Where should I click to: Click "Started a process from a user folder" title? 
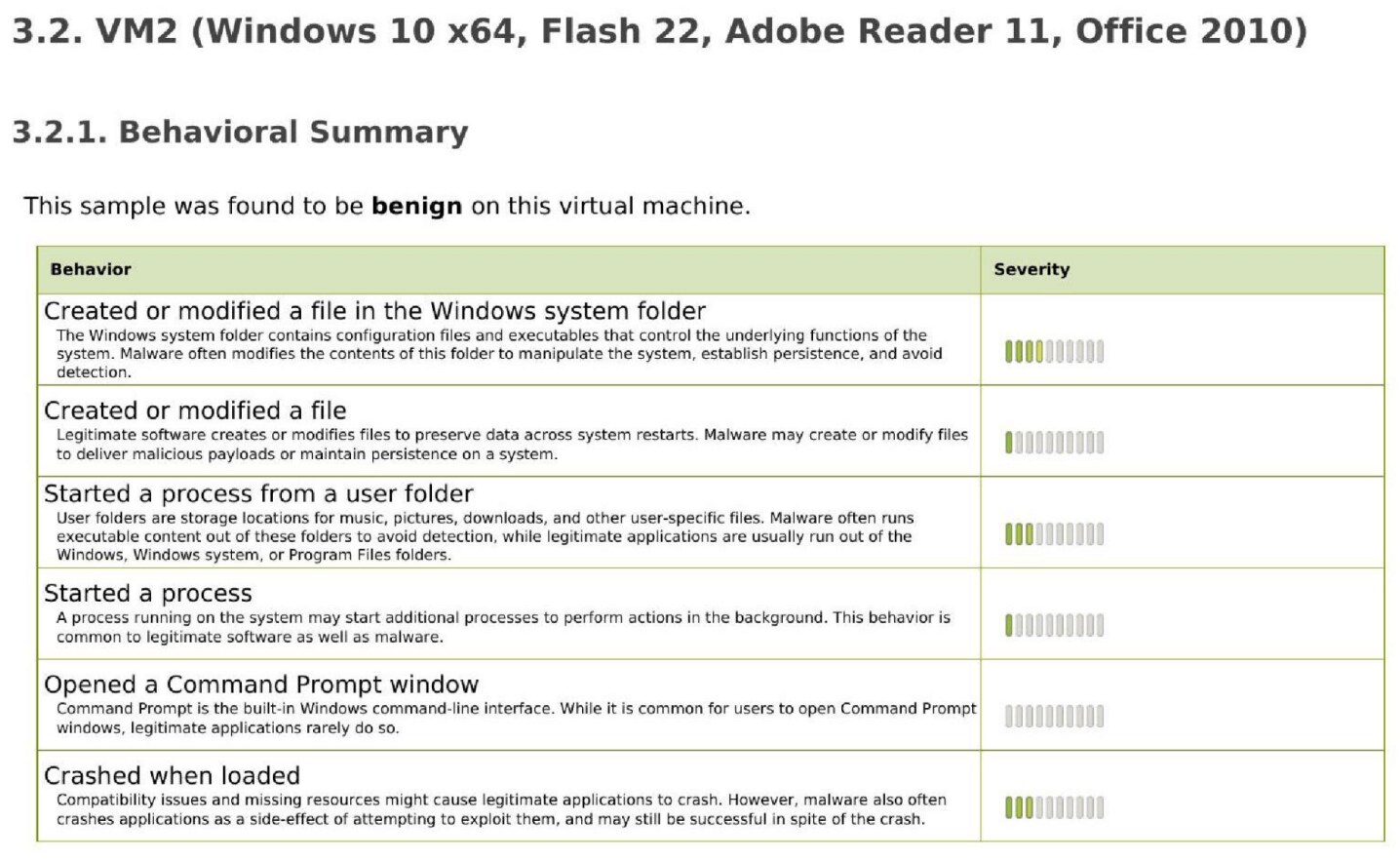click(258, 494)
